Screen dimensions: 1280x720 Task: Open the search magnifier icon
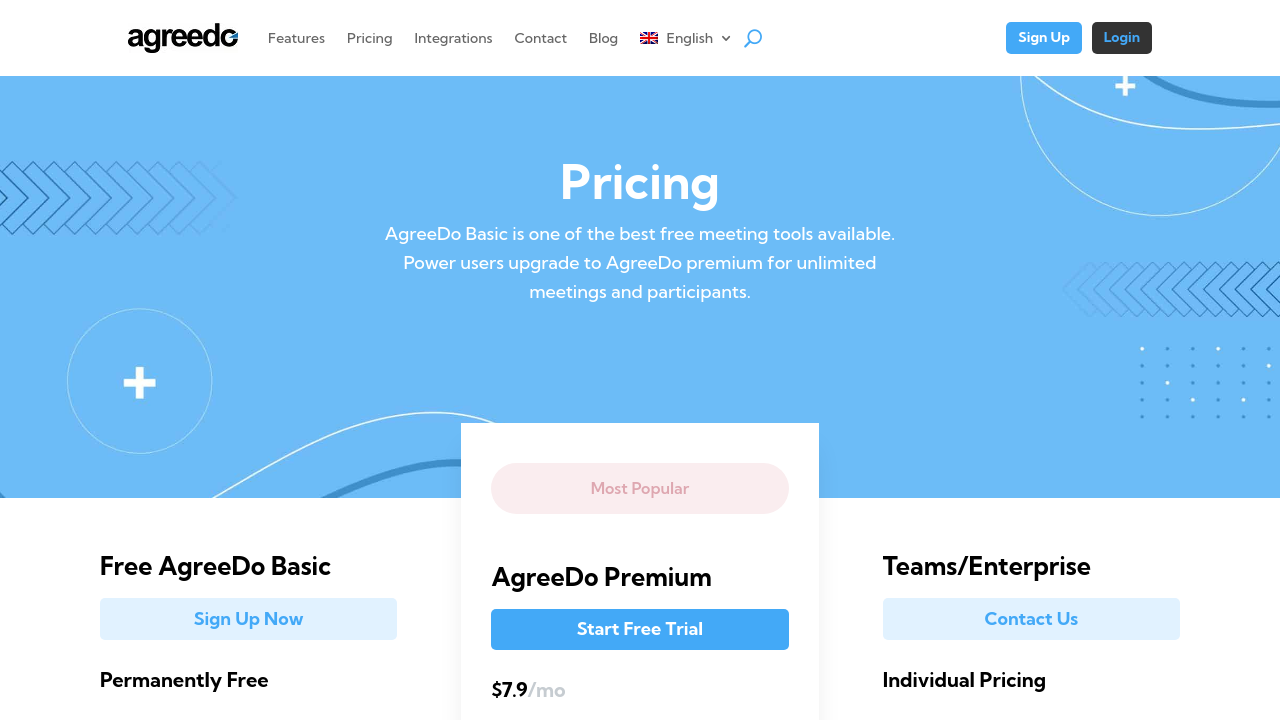[753, 38]
